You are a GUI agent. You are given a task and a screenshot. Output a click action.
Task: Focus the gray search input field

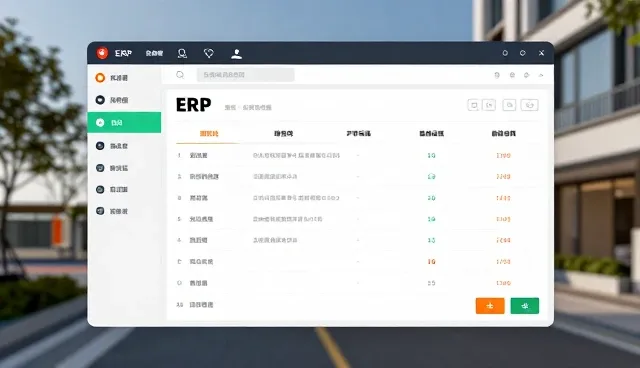(246, 75)
